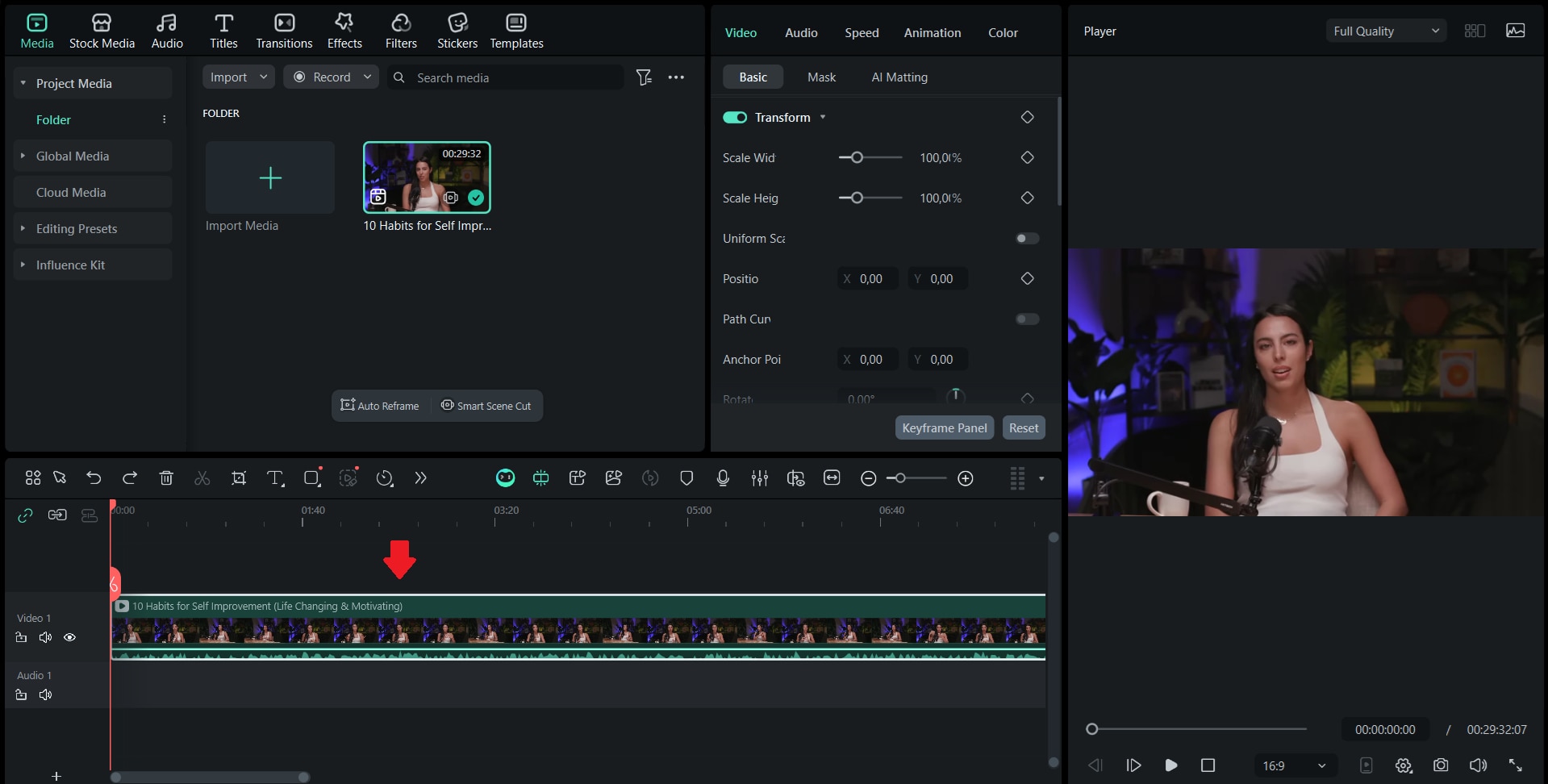Click the voiceover microphone icon
Screen dimensions: 1548x784
(x=722, y=477)
